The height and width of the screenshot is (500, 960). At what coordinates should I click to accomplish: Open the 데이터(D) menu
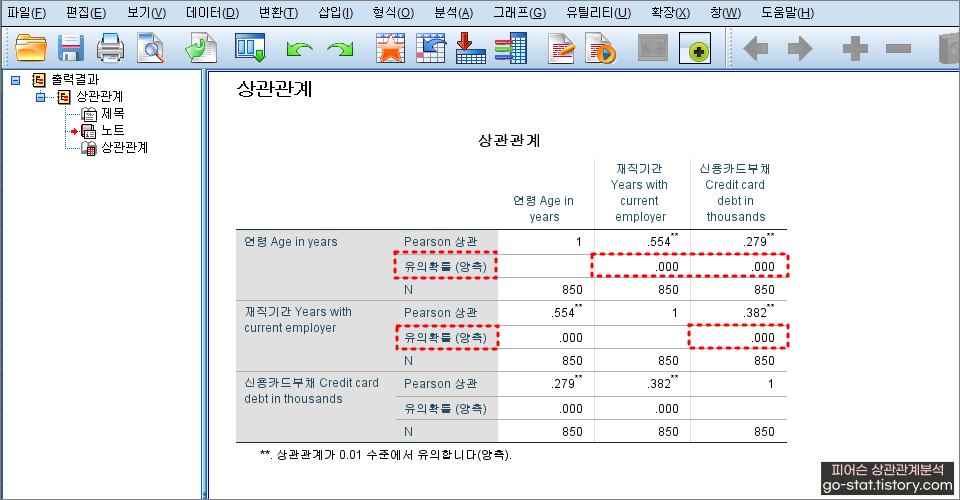click(212, 13)
